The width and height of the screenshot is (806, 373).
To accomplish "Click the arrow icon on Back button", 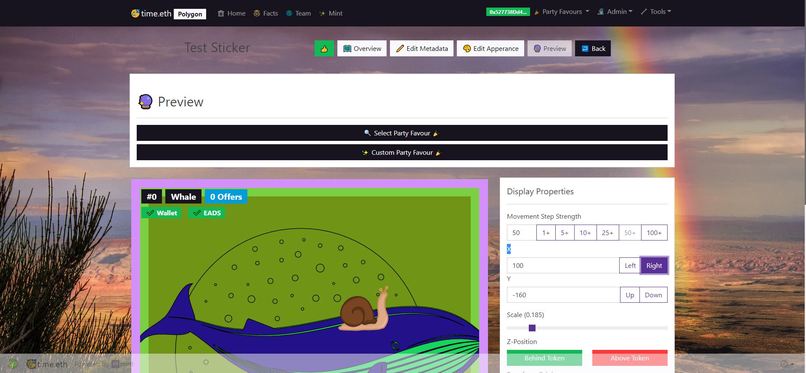I will [584, 48].
